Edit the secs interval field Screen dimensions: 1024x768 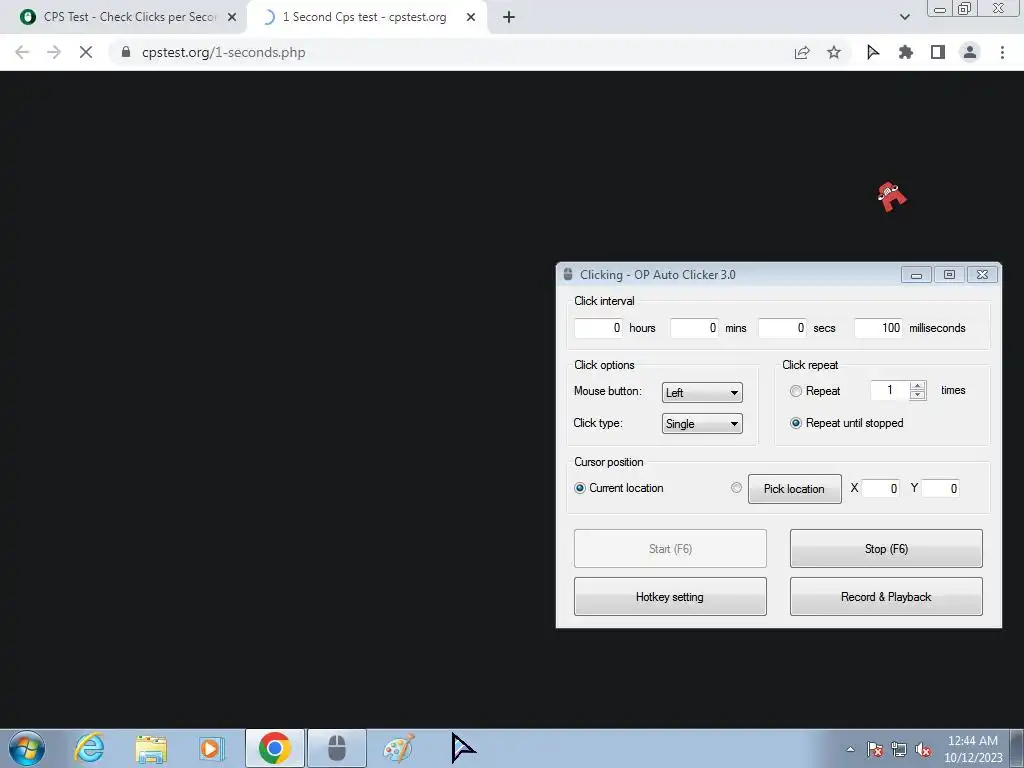tap(782, 328)
